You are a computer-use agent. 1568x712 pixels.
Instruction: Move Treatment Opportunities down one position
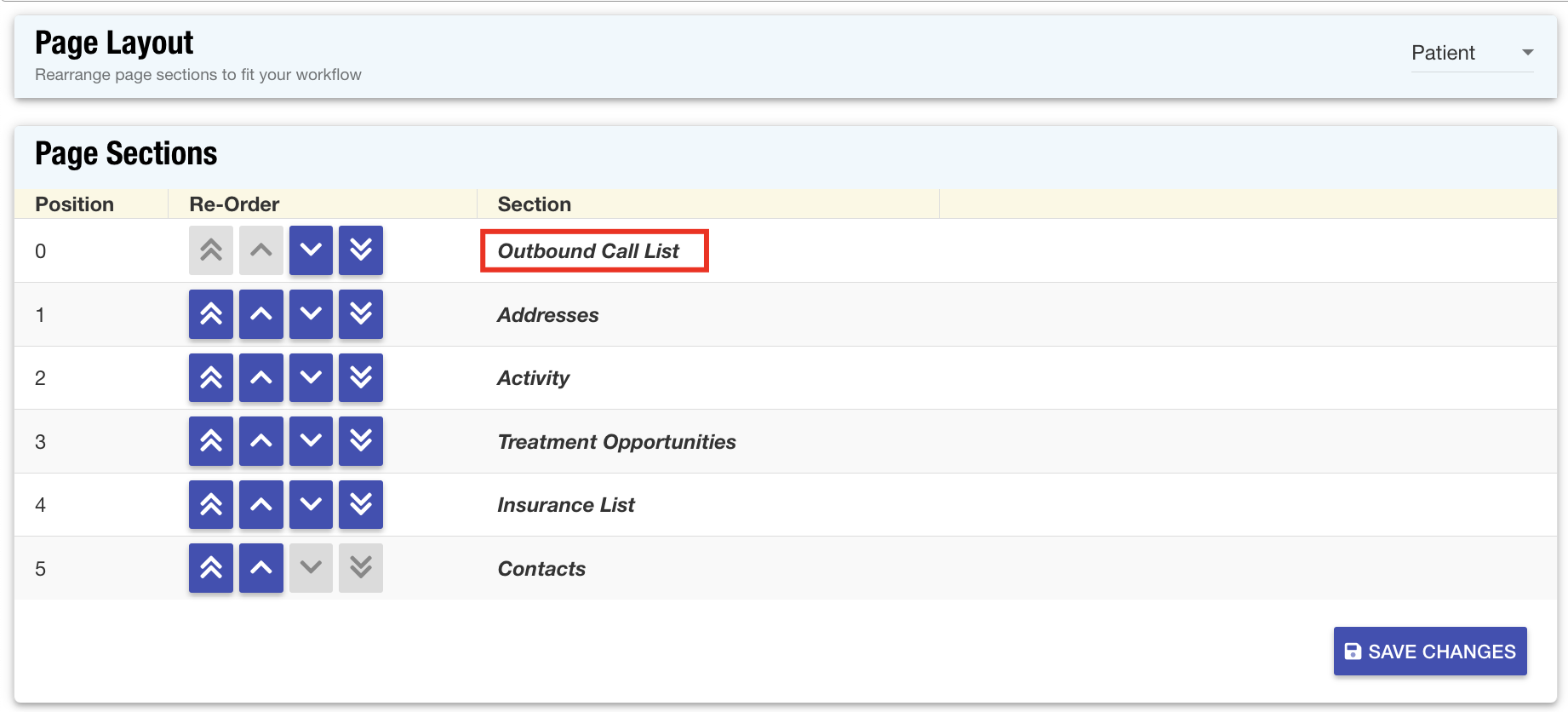pyautogui.click(x=311, y=441)
